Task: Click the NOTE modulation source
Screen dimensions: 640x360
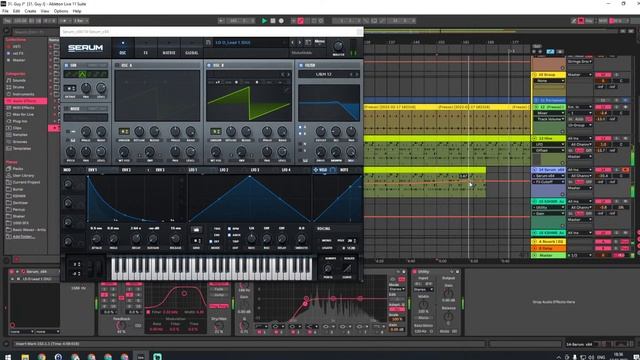Action: pos(344,170)
